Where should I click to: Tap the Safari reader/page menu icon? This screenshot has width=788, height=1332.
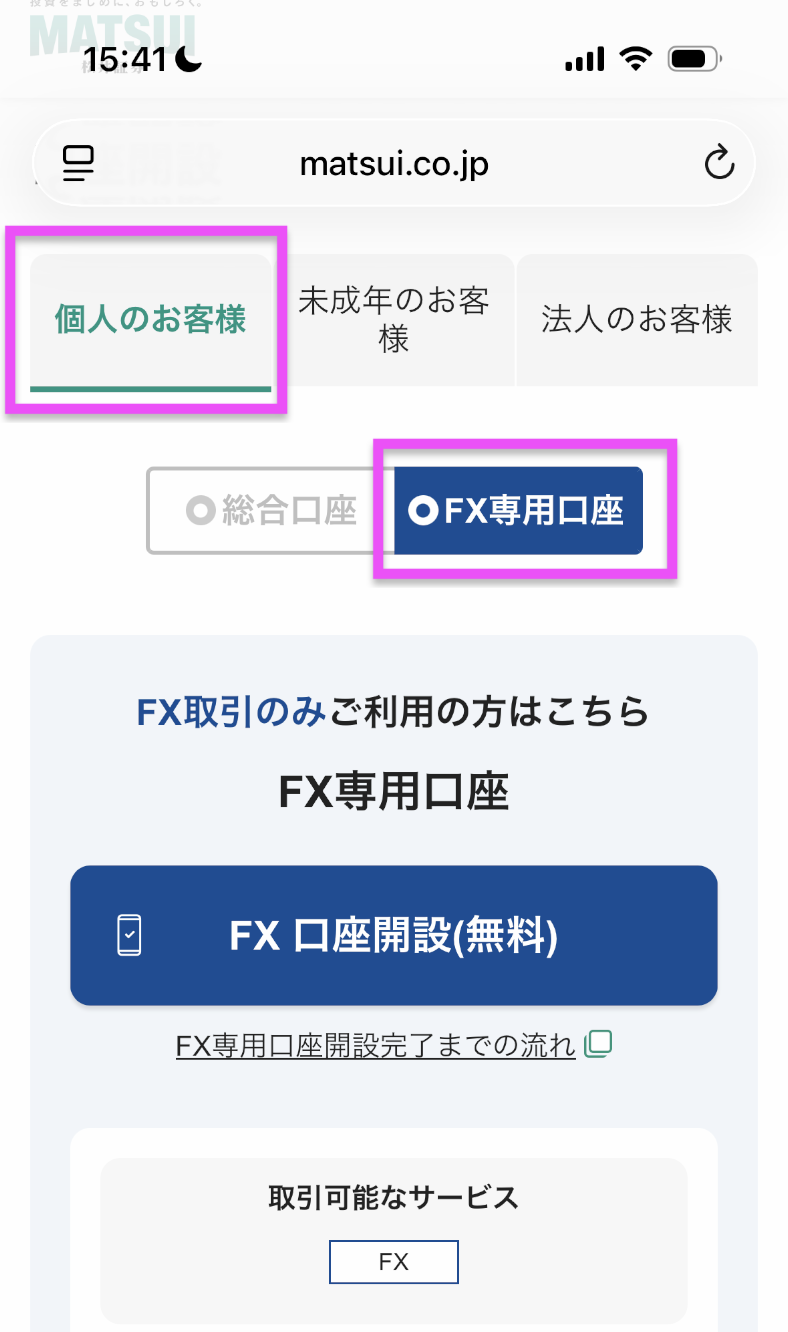pos(78,163)
